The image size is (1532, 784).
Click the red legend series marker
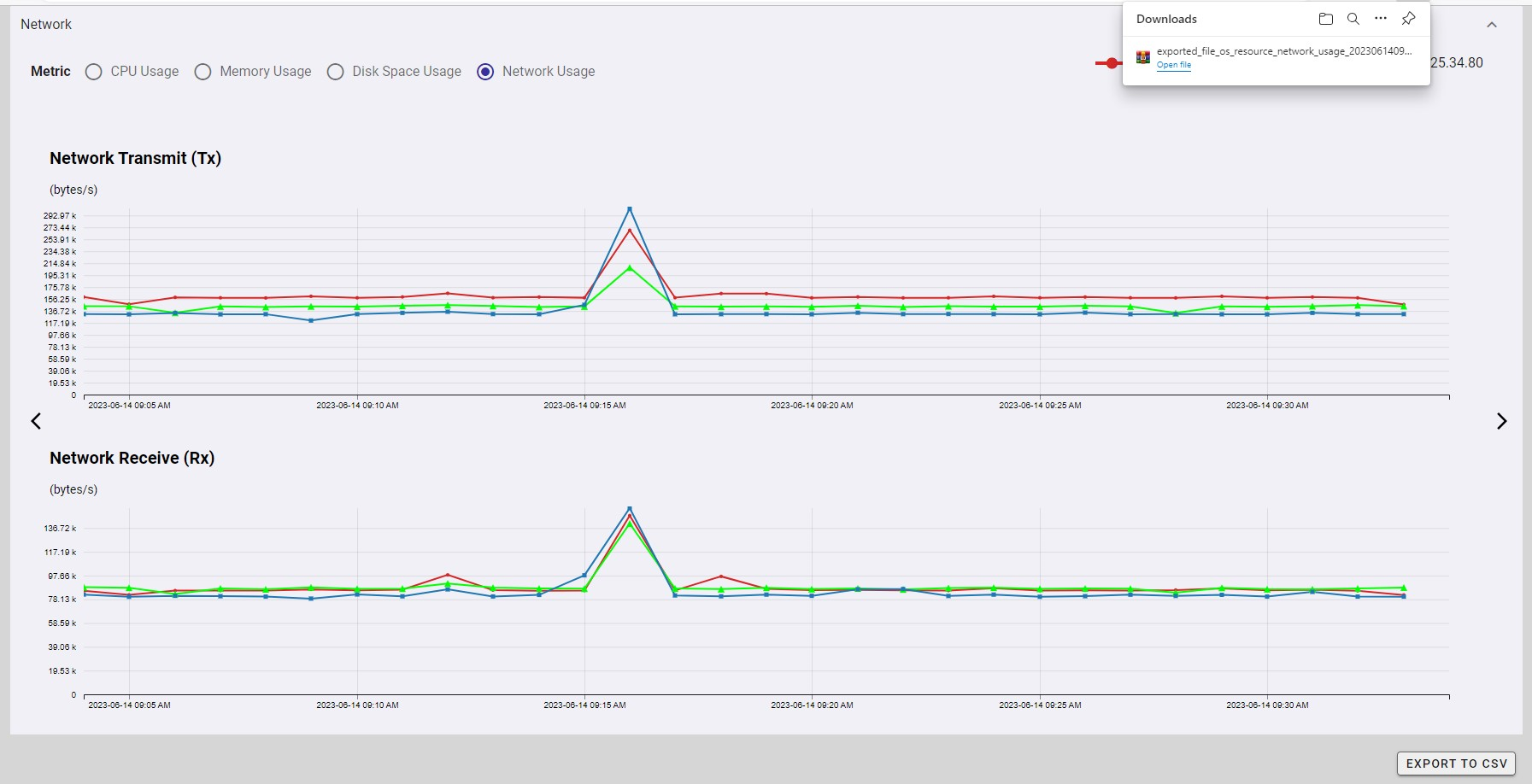click(x=1110, y=63)
